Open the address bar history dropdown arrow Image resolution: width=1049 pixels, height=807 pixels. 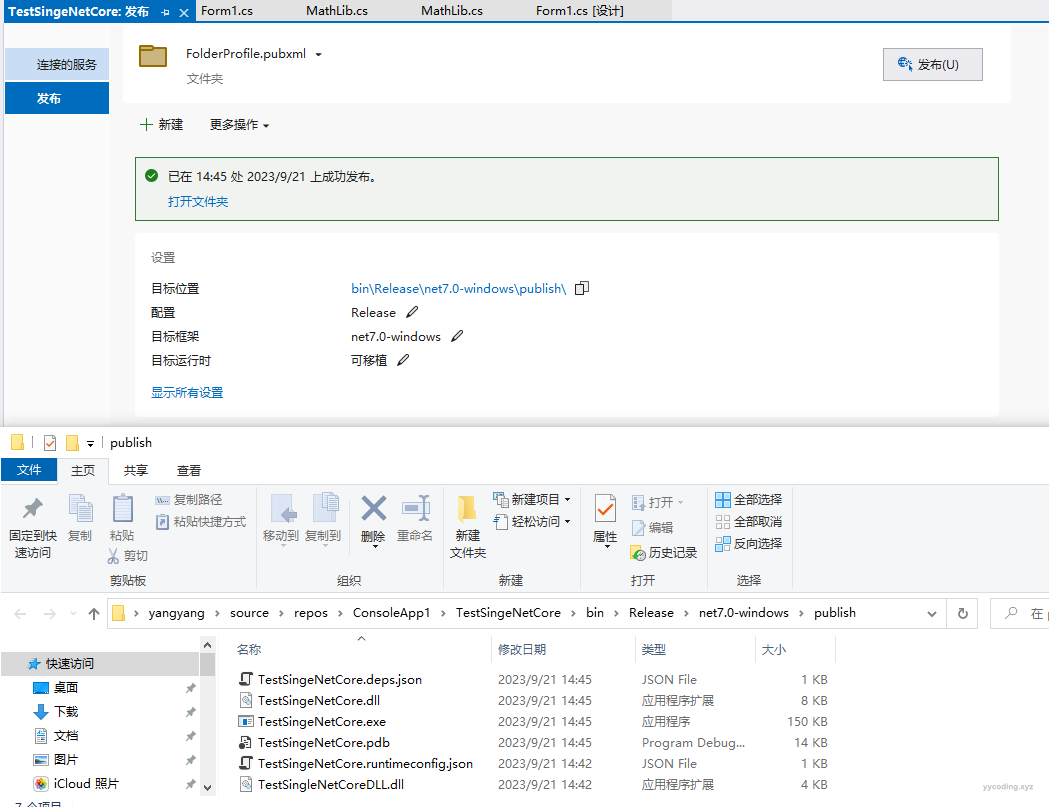[x=932, y=613]
